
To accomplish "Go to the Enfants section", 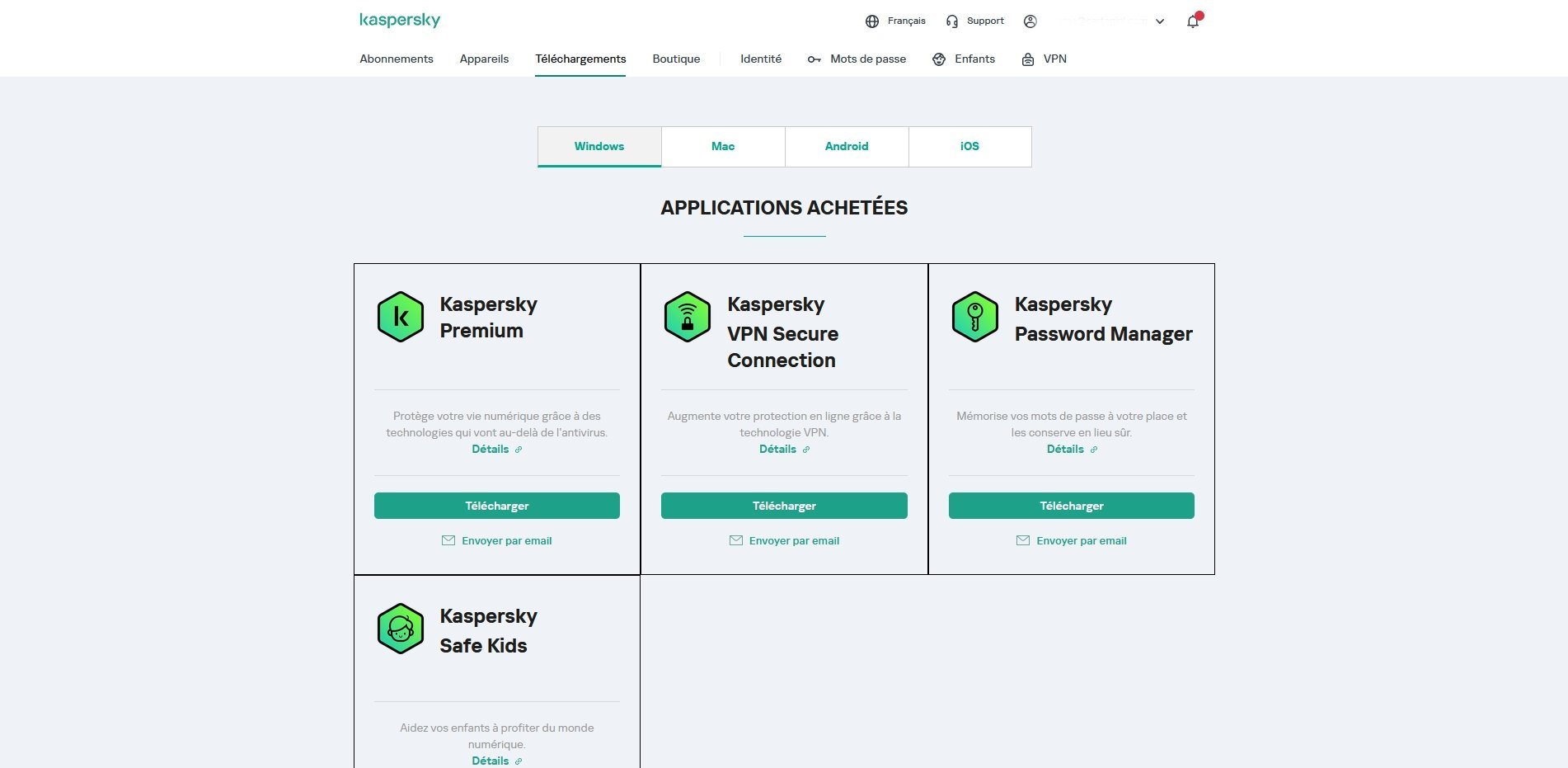I will [x=974, y=59].
